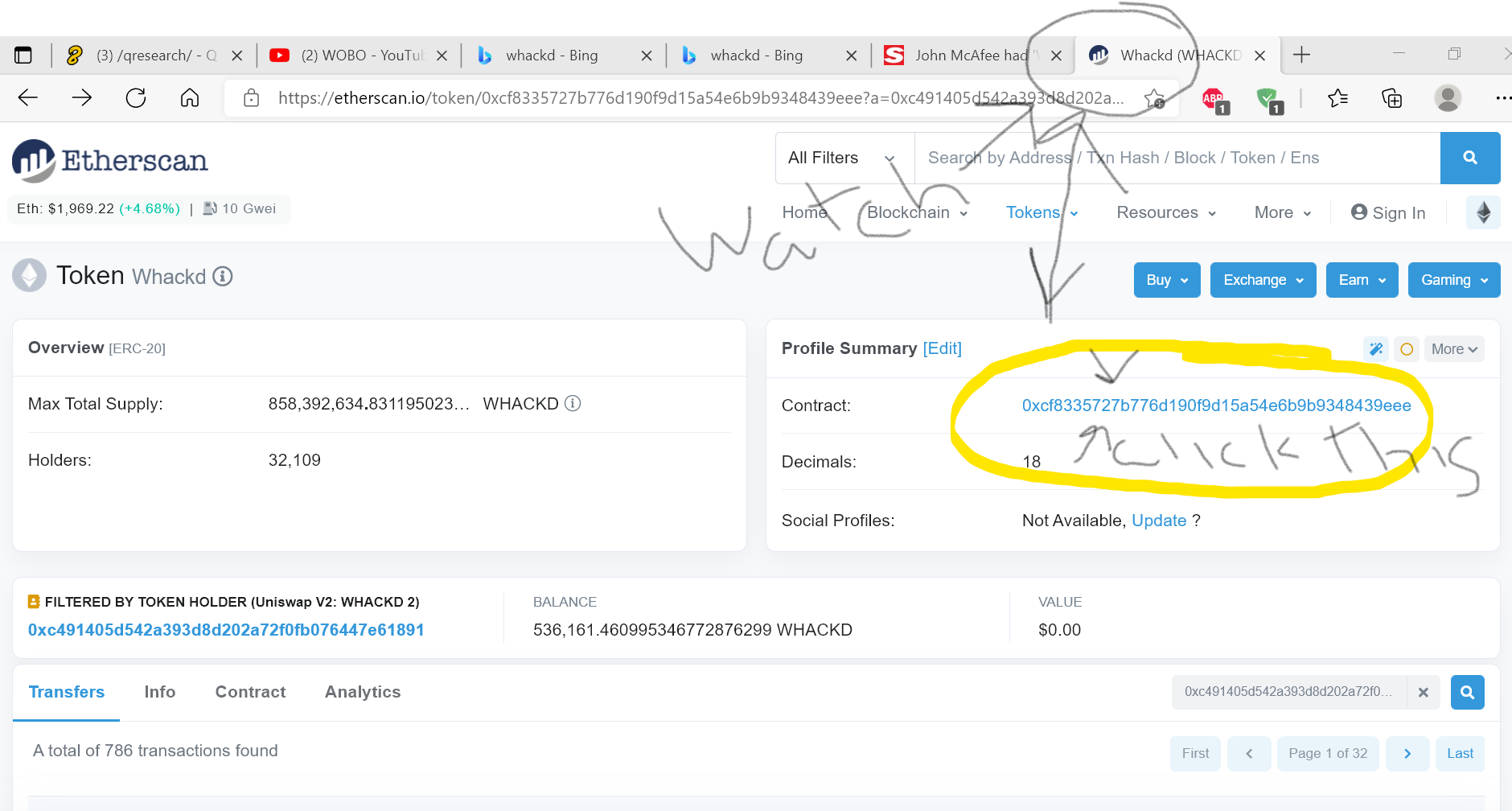
Task: Click Sign In
Action: (x=1388, y=212)
